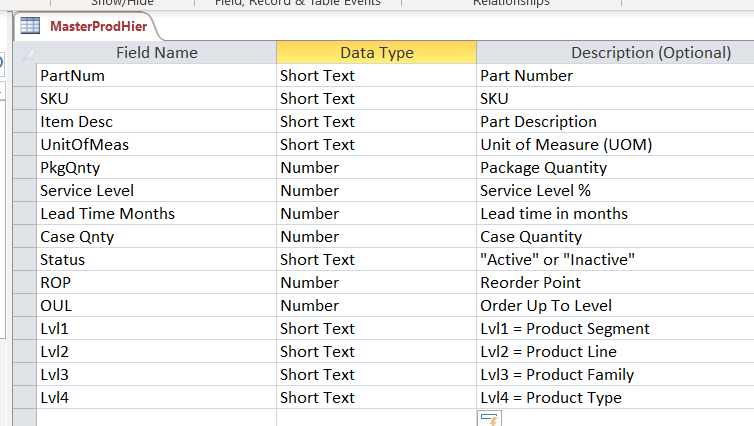Click the 'Reorder Point' description cell
The height and width of the screenshot is (426, 754).
(616, 283)
